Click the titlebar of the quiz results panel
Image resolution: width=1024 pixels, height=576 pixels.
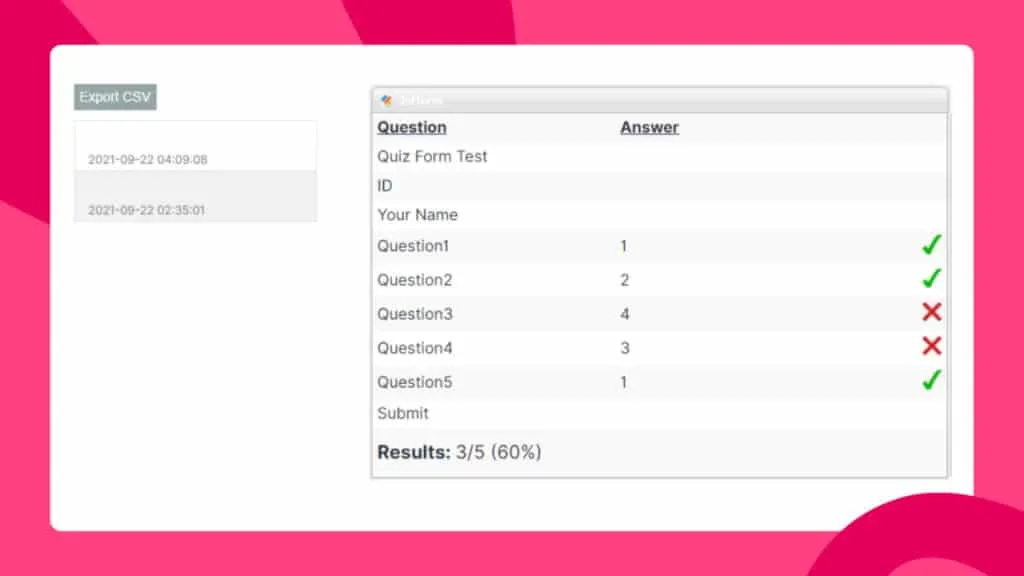coord(660,98)
